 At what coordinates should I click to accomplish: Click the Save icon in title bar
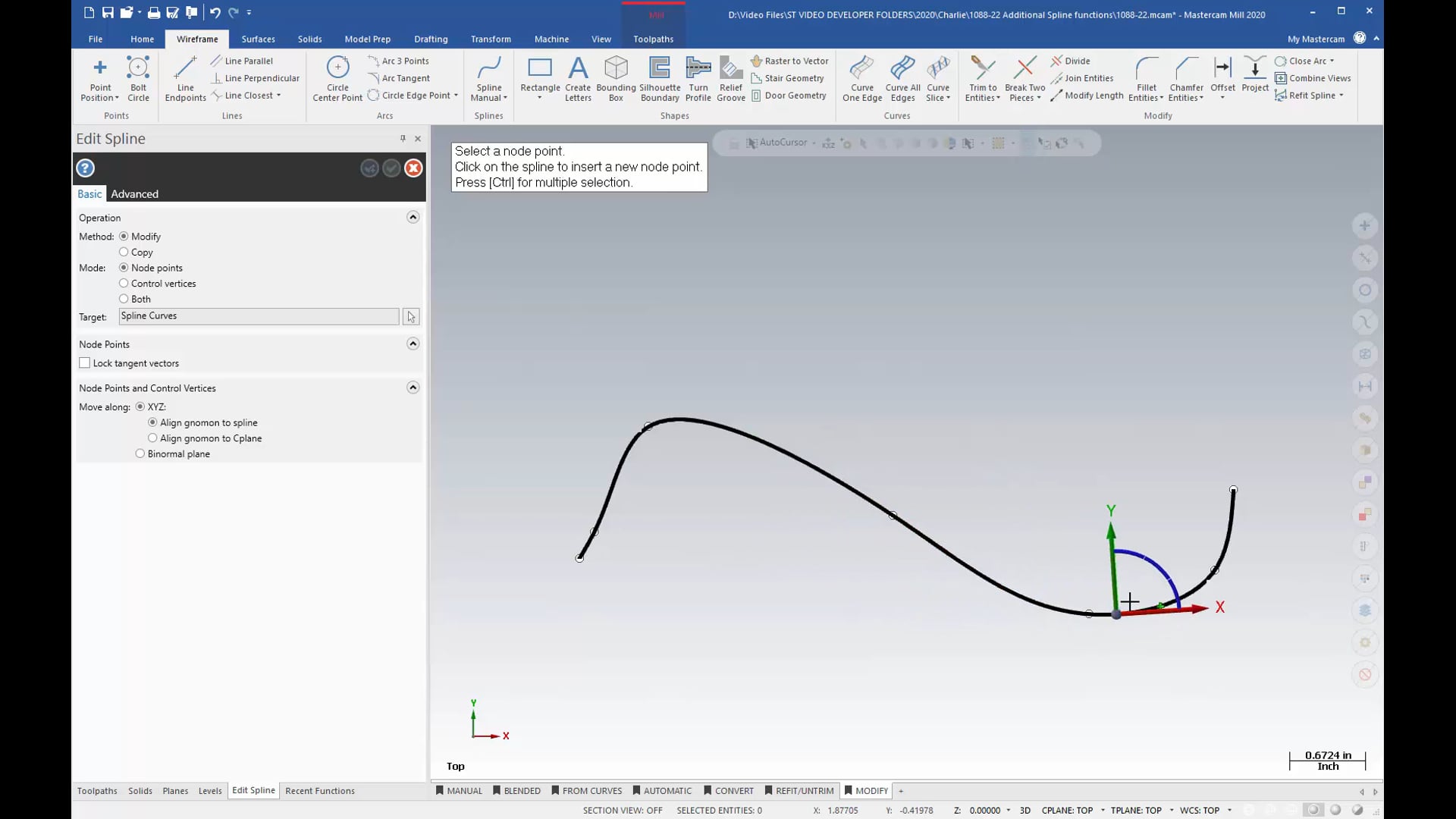[108, 12]
